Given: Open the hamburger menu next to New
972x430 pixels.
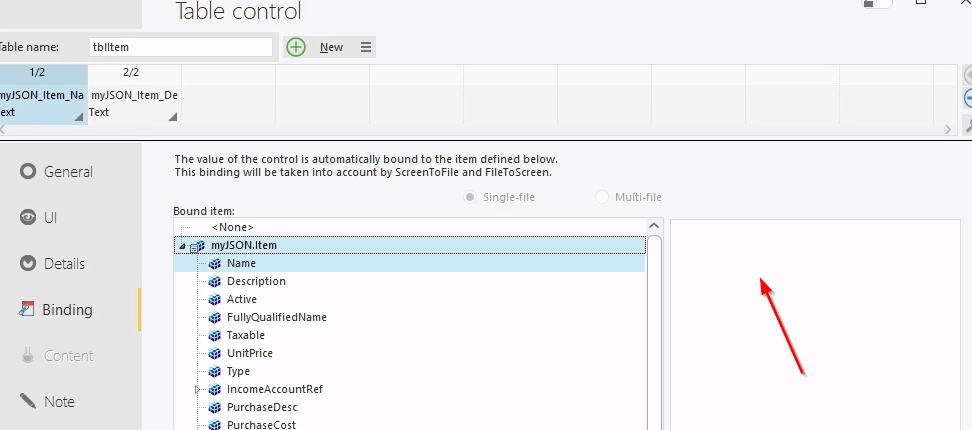Looking at the screenshot, I should point(366,47).
